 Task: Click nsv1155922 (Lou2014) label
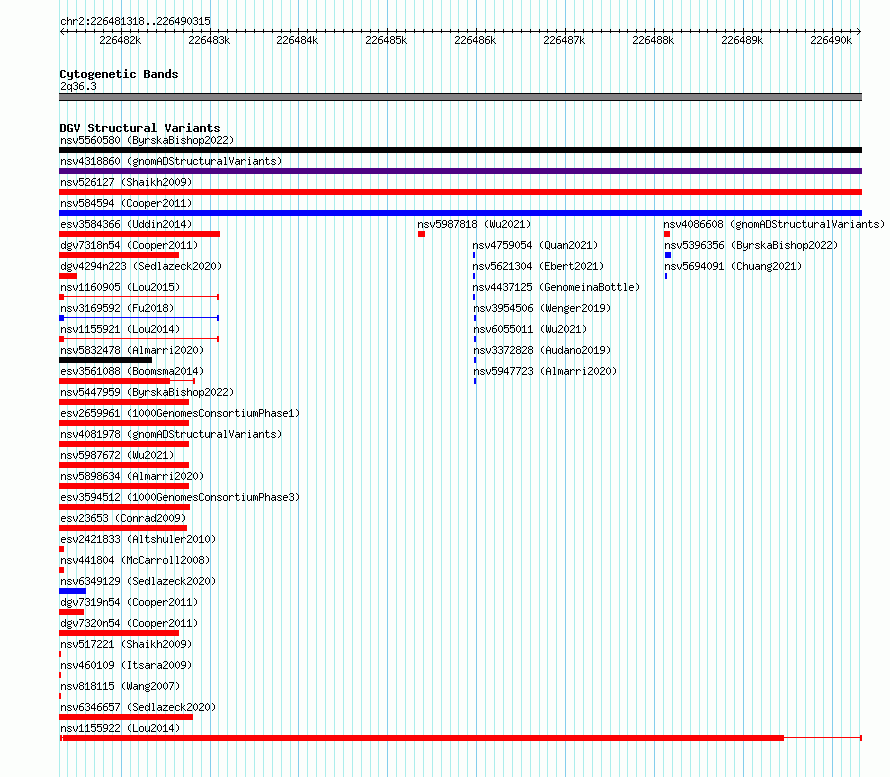click(120, 728)
